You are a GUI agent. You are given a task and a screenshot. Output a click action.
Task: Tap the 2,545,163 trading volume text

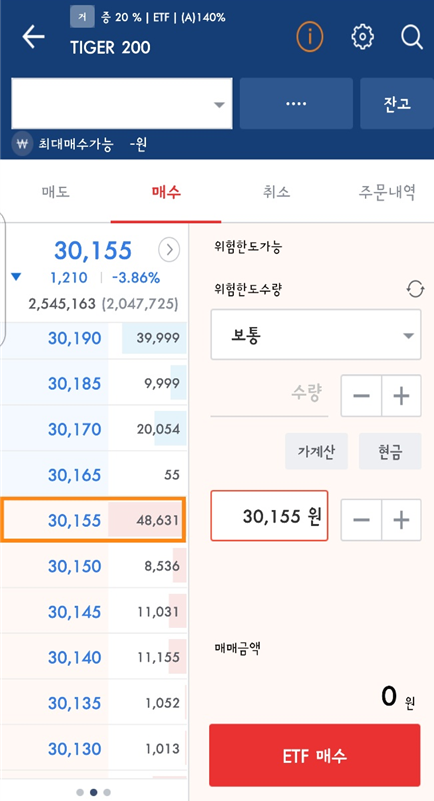[62, 304]
